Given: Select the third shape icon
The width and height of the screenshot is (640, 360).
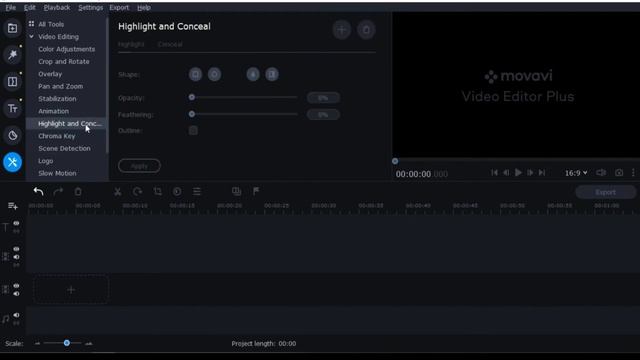Looking at the screenshot, I should click(253, 74).
